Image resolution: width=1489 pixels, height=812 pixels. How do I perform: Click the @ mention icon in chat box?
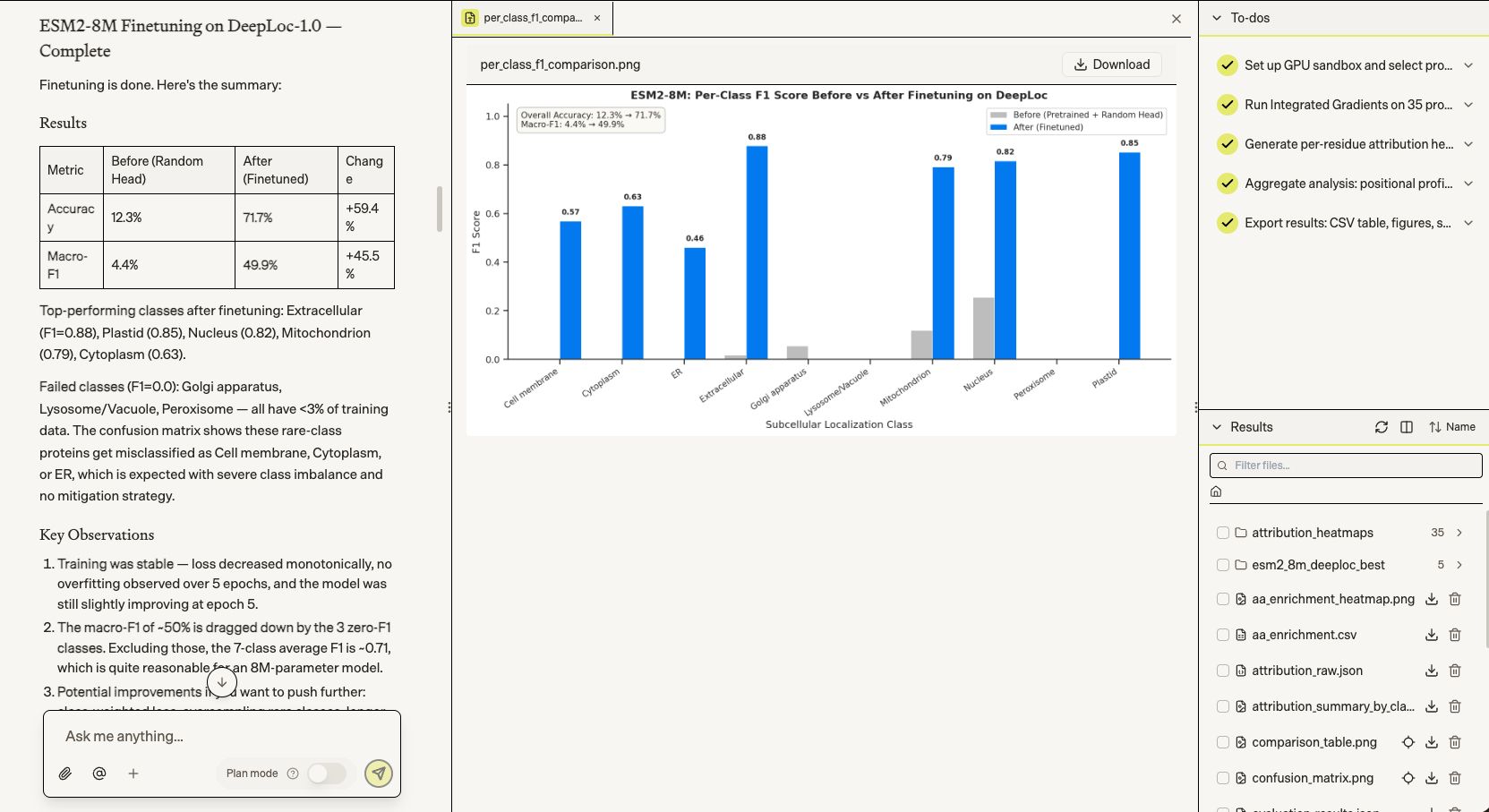click(99, 774)
